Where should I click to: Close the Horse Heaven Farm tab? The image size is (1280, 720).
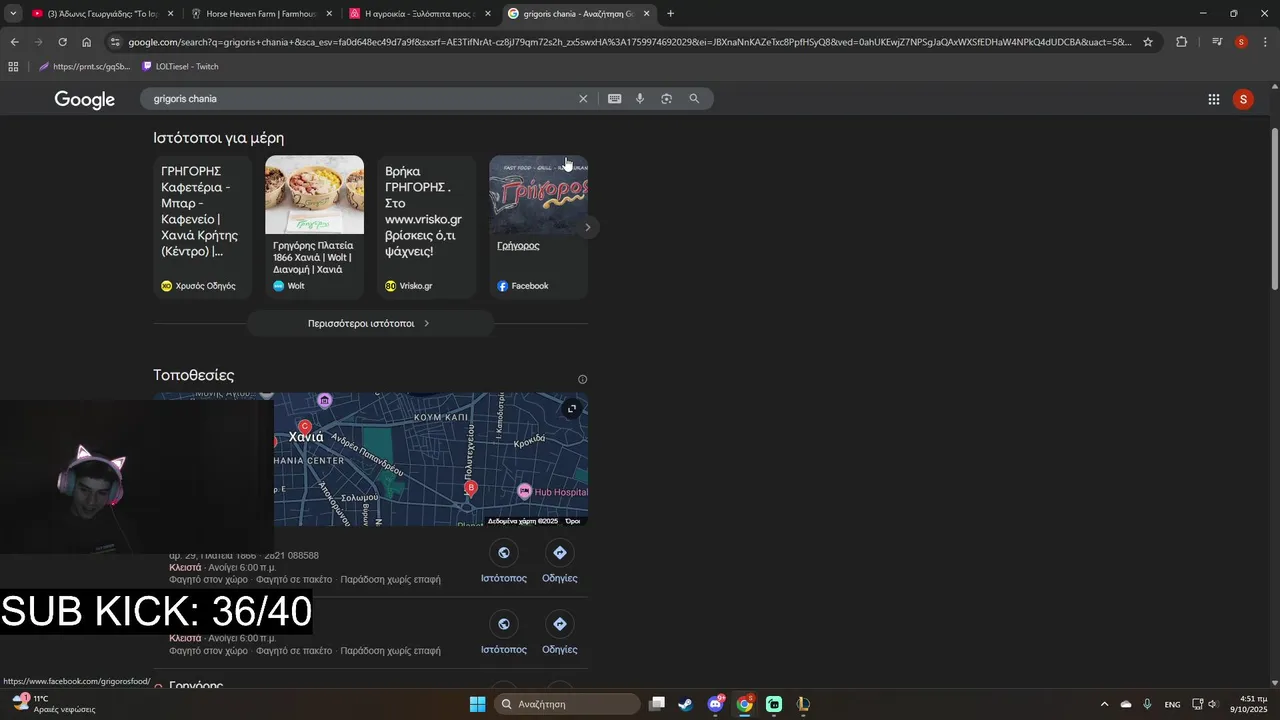pos(329,14)
